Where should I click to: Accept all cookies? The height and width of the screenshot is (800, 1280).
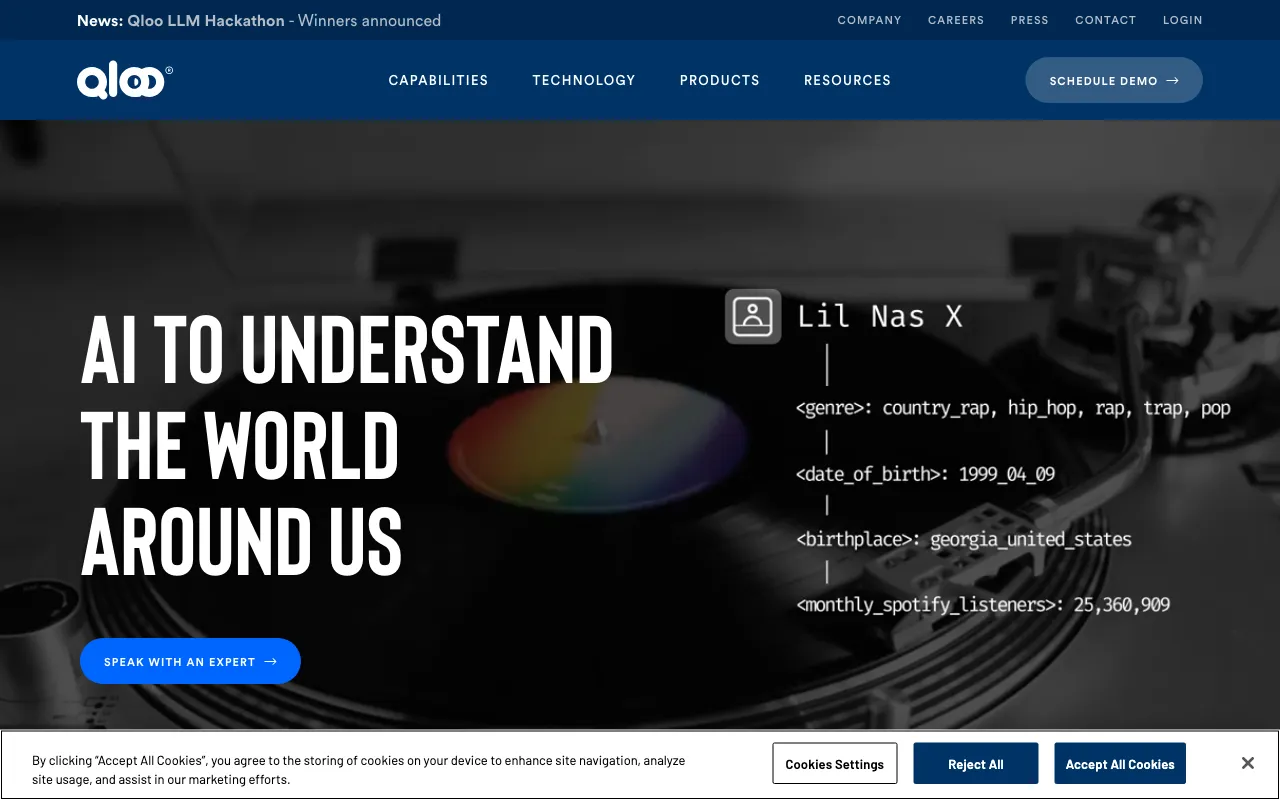pyautogui.click(x=1120, y=764)
